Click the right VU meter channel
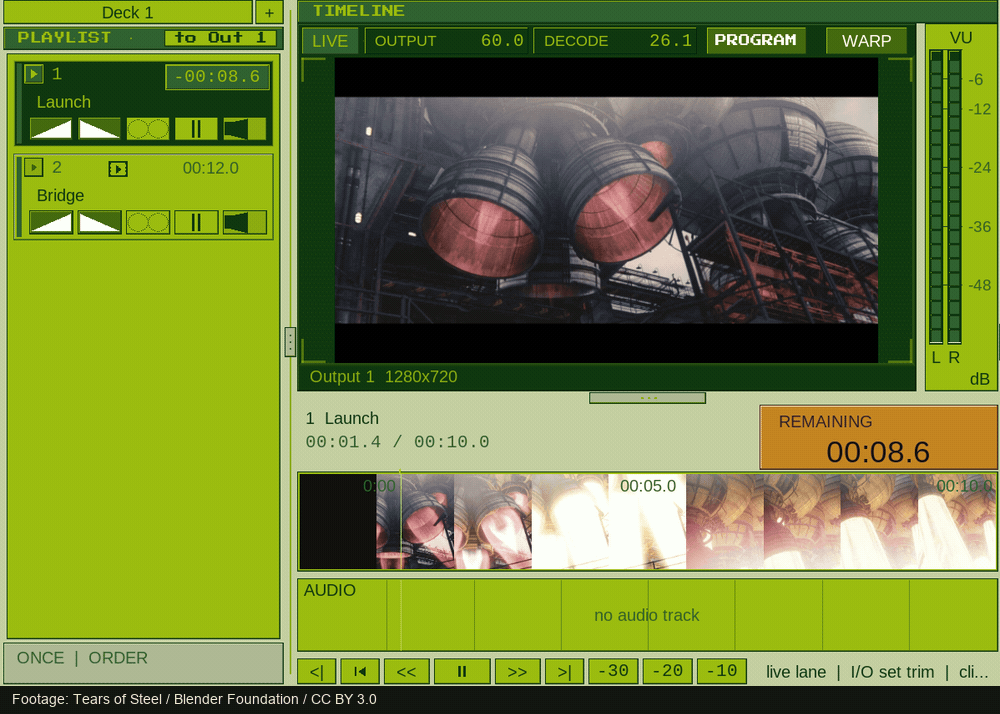1000x714 pixels. [x=954, y=198]
